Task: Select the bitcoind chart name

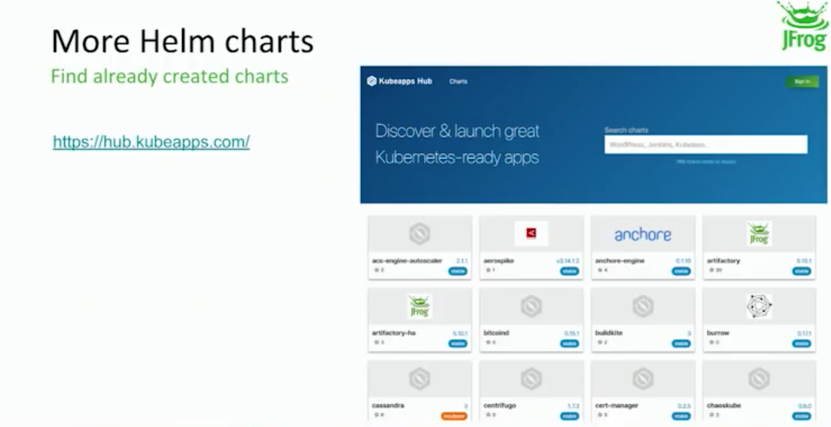Action: [497, 333]
